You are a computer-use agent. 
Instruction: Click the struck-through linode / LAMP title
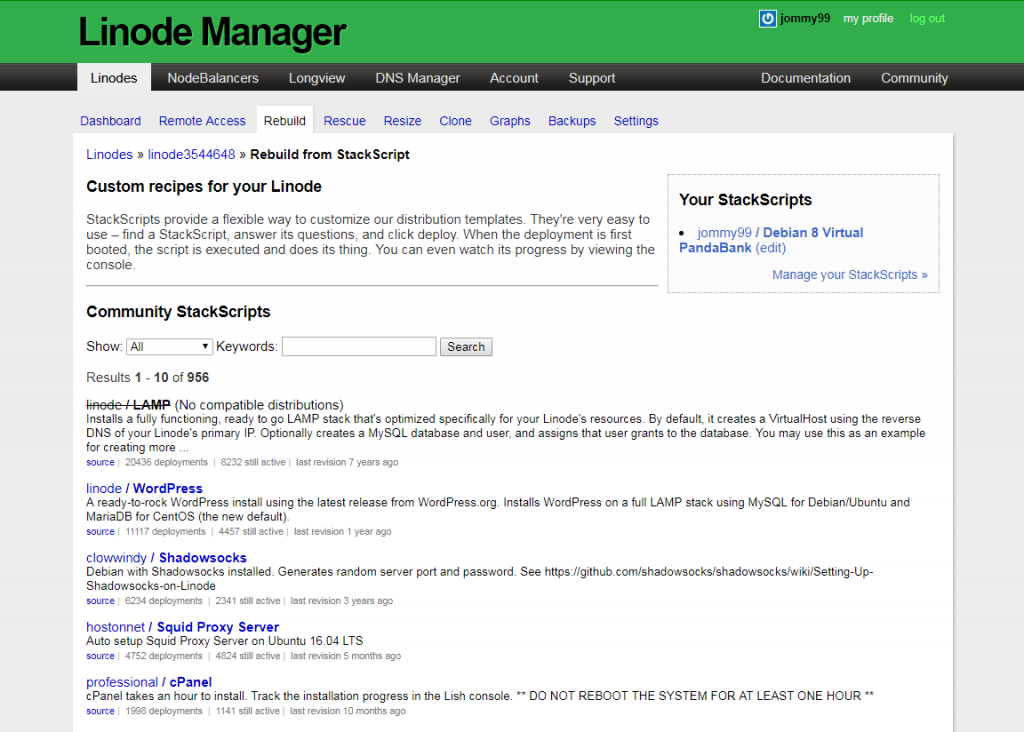point(128,405)
